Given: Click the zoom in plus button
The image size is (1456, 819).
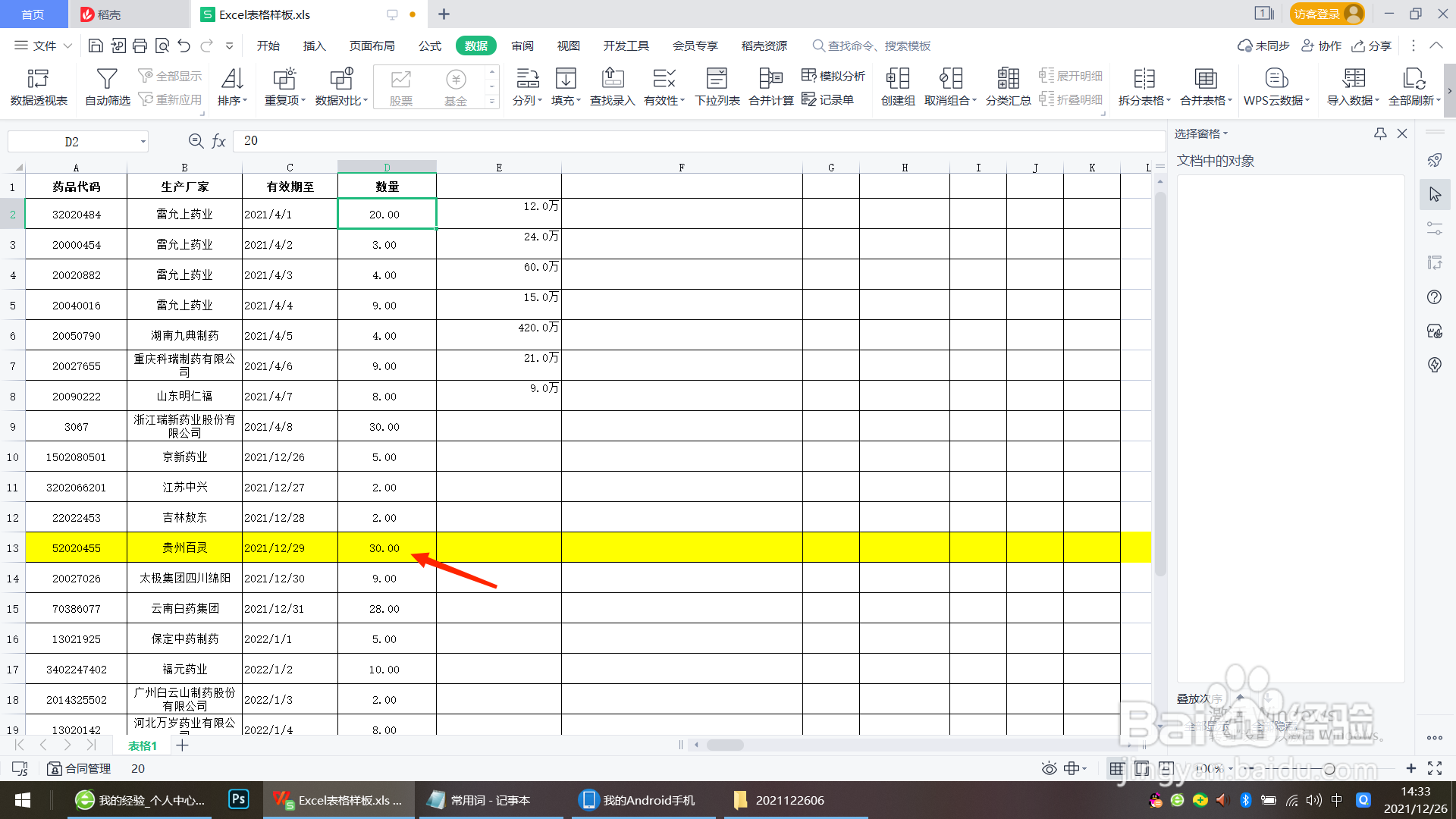Looking at the screenshot, I should click(1410, 768).
